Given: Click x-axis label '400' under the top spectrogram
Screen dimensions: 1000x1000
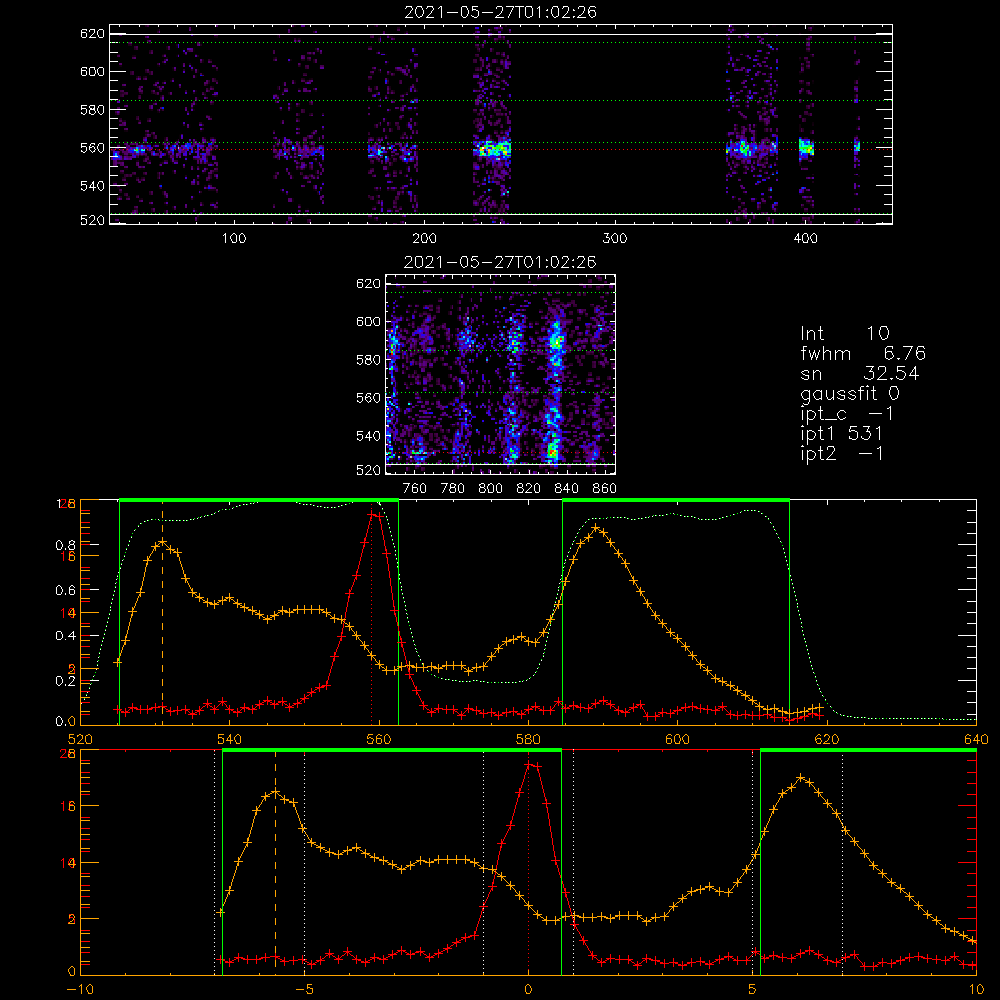Looking at the screenshot, I should (x=805, y=239).
